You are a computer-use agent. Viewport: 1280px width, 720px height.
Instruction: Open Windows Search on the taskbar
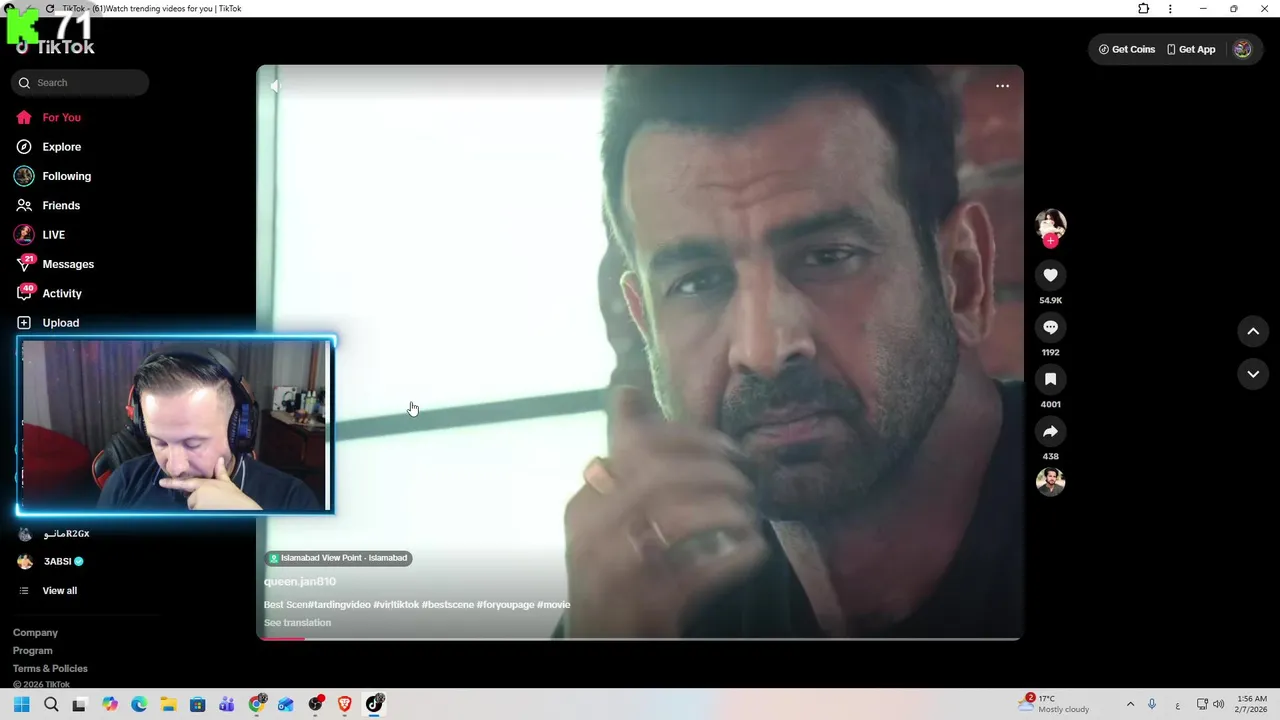click(x=51, y=704)
